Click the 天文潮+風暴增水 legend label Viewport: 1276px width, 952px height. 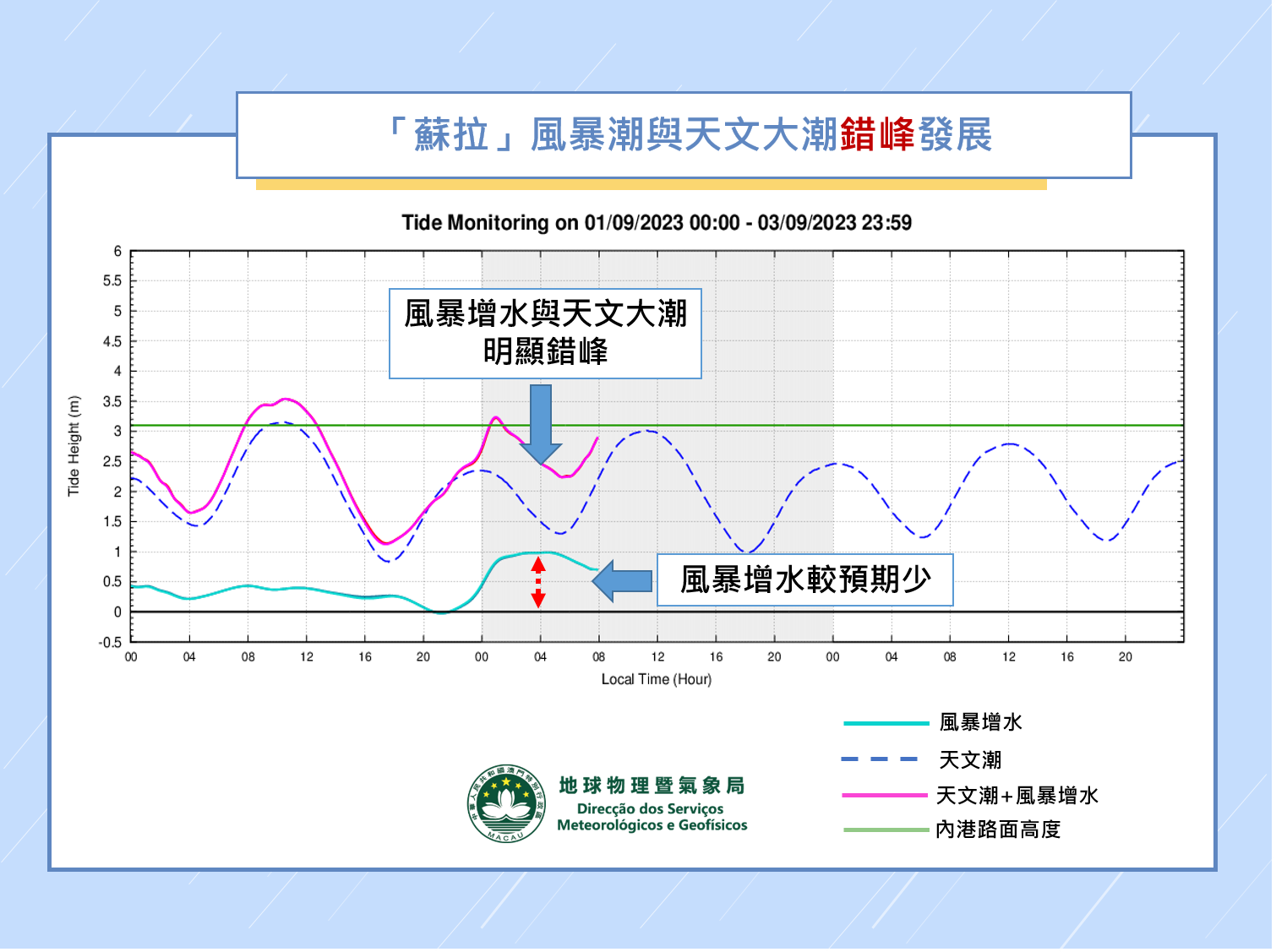1017,796
